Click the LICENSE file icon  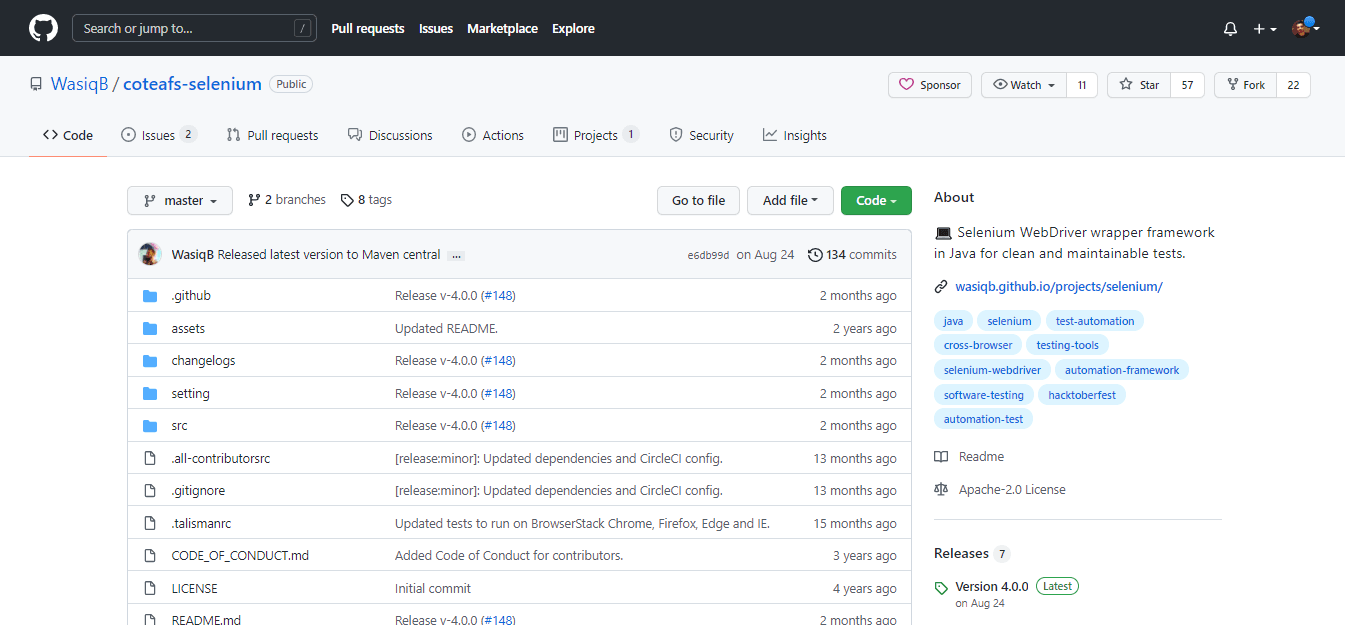click(150, 589)
